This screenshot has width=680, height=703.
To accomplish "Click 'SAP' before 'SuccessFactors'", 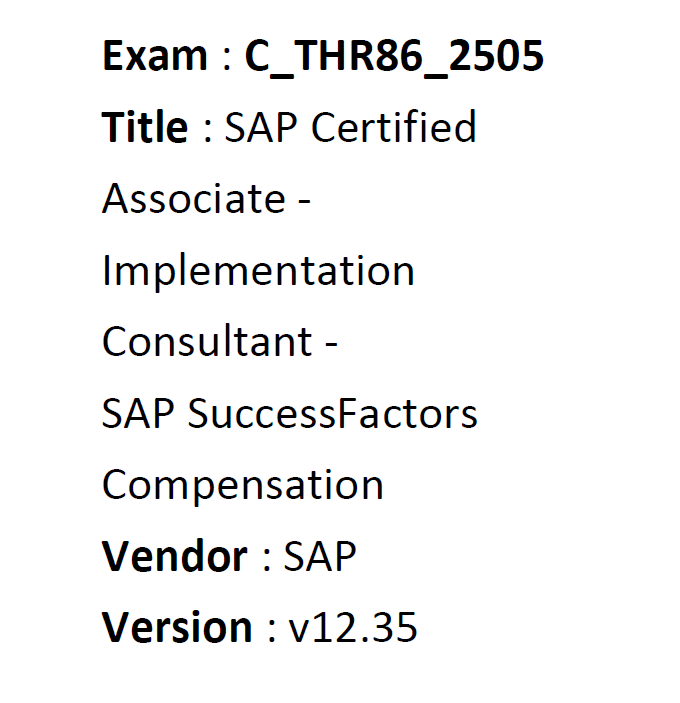I will (x=138, y=413).
